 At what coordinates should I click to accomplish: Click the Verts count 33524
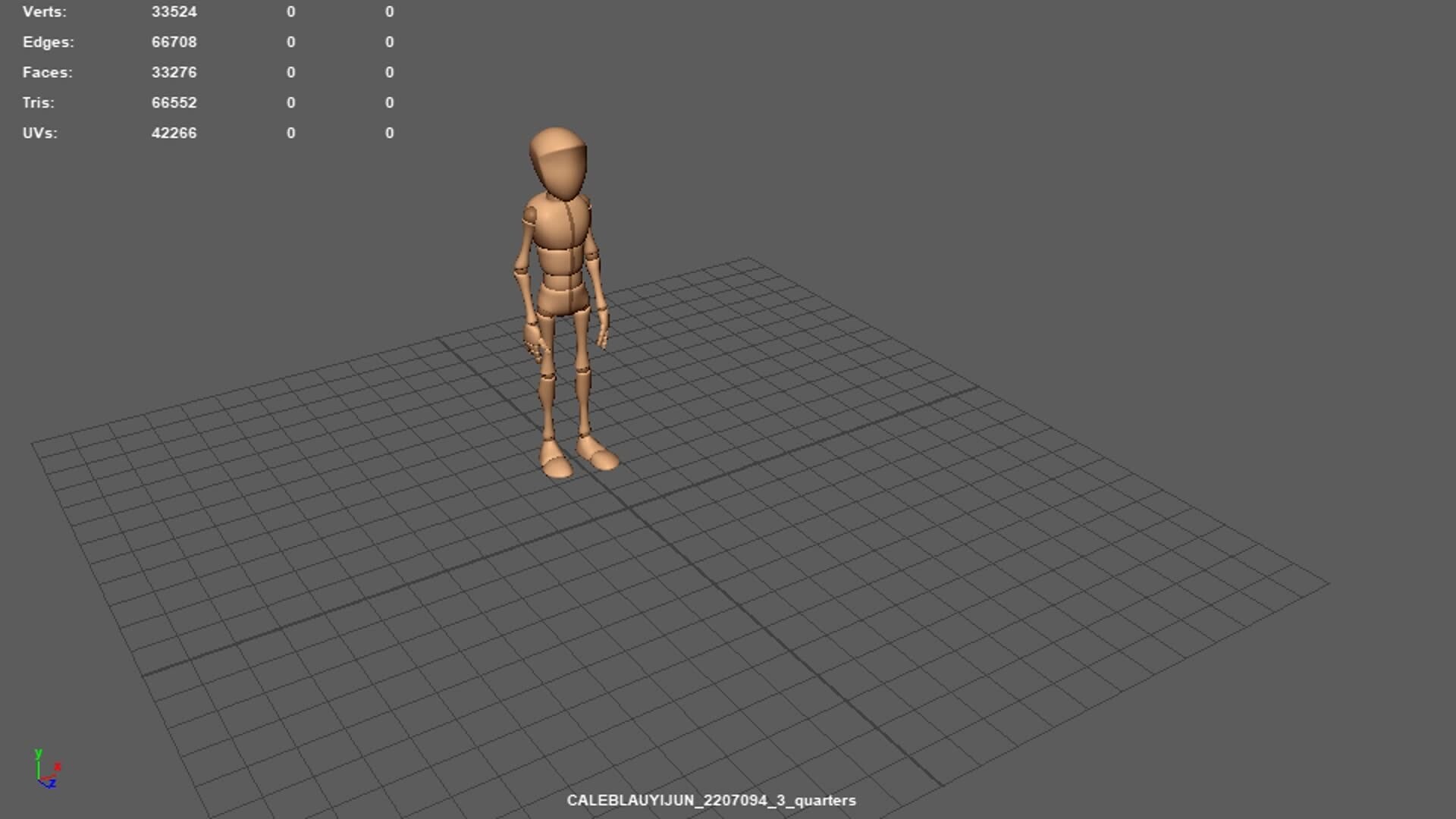(174, 11)
